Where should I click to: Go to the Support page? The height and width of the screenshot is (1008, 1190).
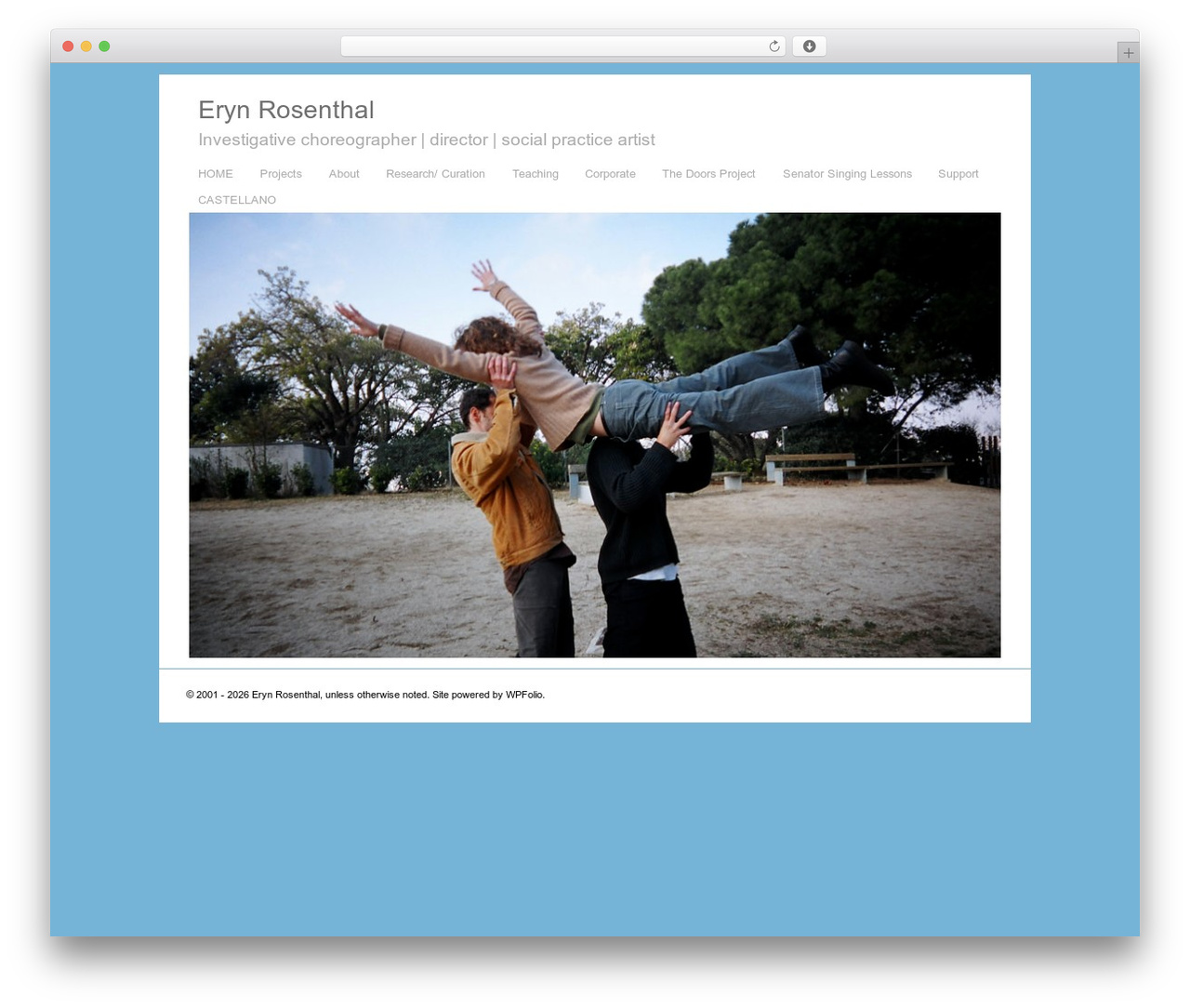pos(959,174)
